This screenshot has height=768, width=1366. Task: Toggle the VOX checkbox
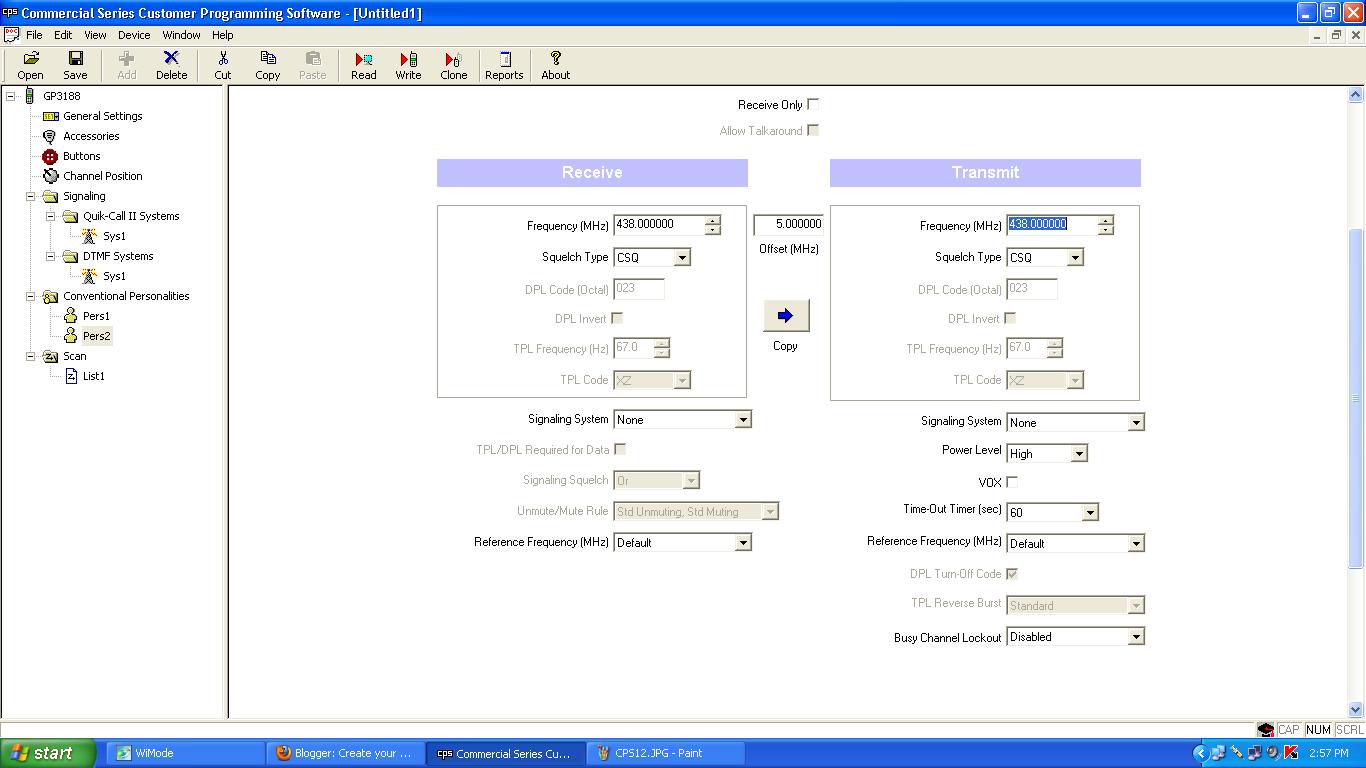(1012, 482)
